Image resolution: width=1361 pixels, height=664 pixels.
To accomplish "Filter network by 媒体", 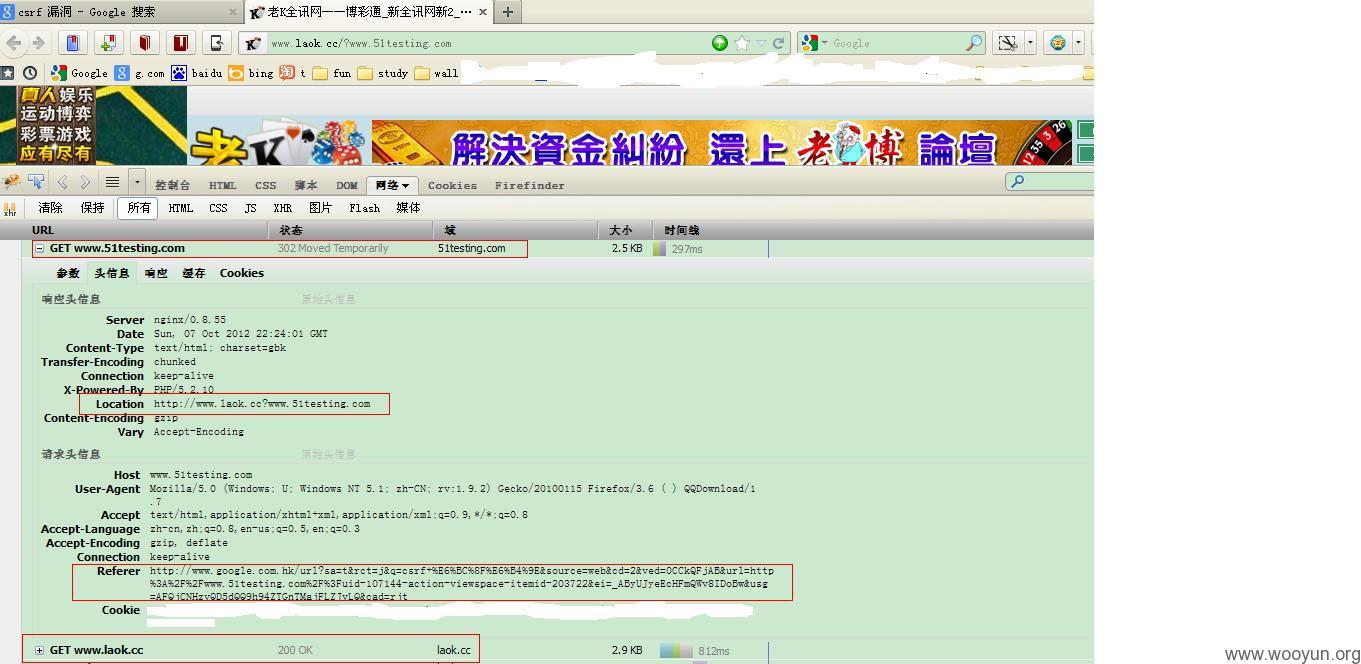I will click(408, 208).
